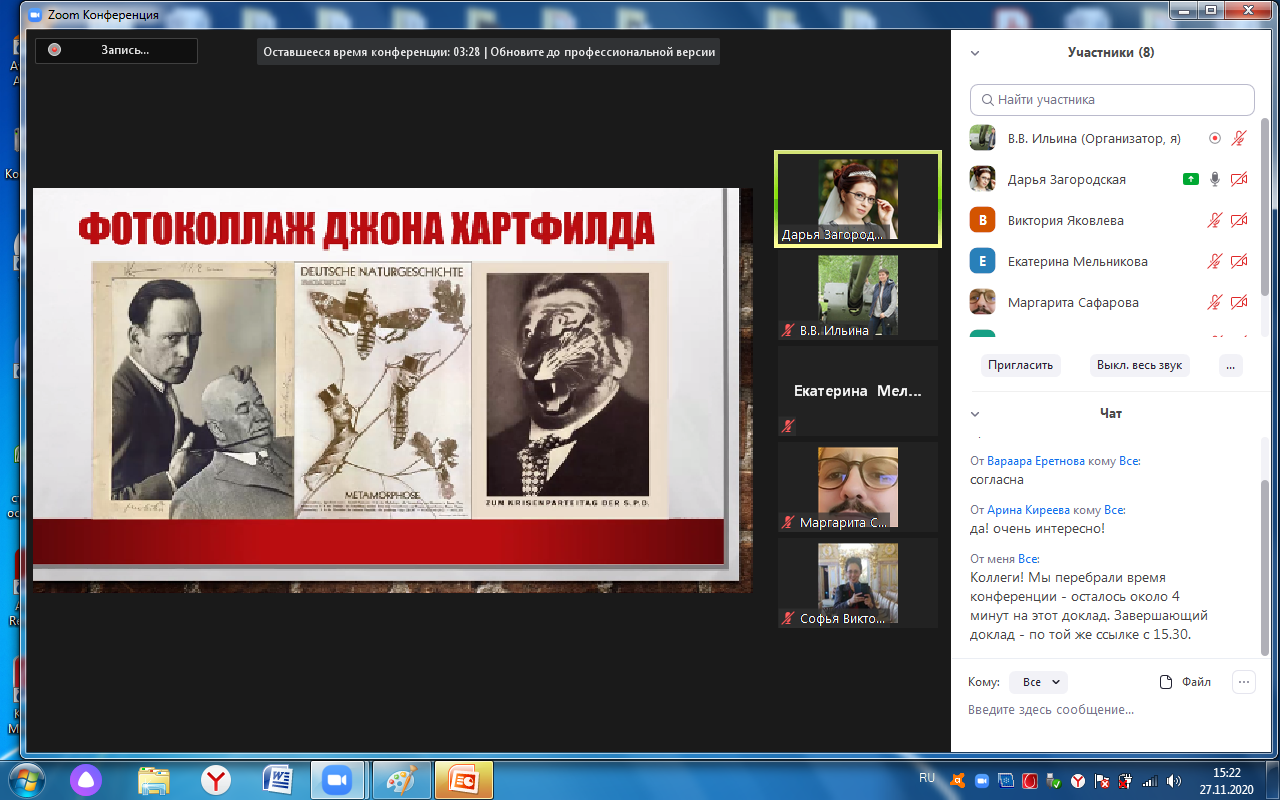The width and height of the screenshot is (1280, 800).
Task: Toggle Виктория Яковлева camera icon
Action: point(1239,221)
